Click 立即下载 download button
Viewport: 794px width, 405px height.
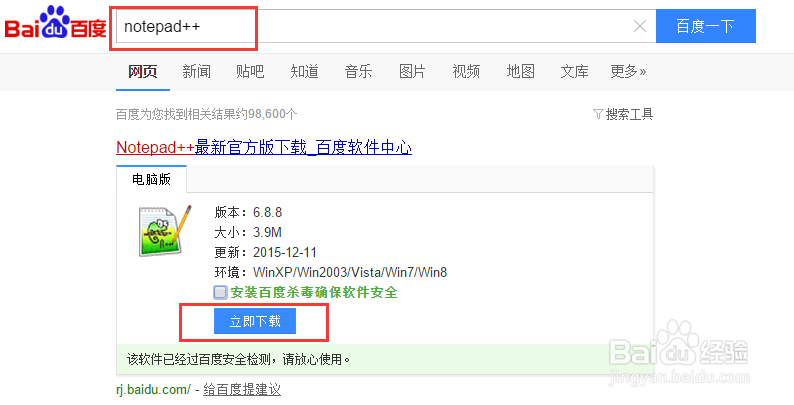pyautogui.click(x=255, y=321)
